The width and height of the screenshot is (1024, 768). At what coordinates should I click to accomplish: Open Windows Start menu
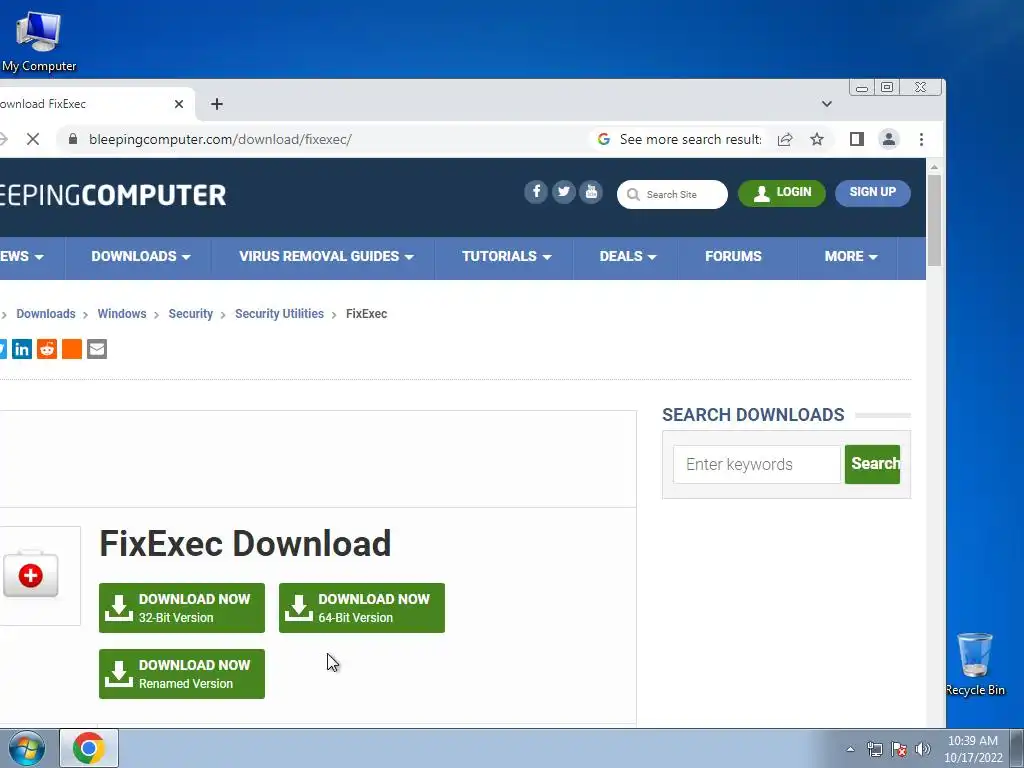tap(27, 748)
